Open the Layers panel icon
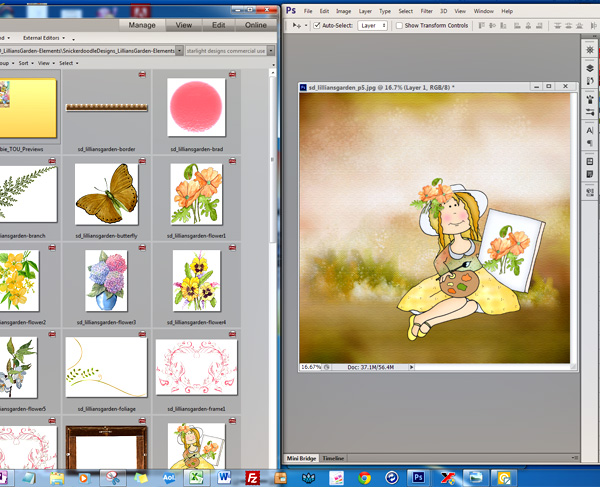Screen dimensions: 600x487 click(590, 68)
